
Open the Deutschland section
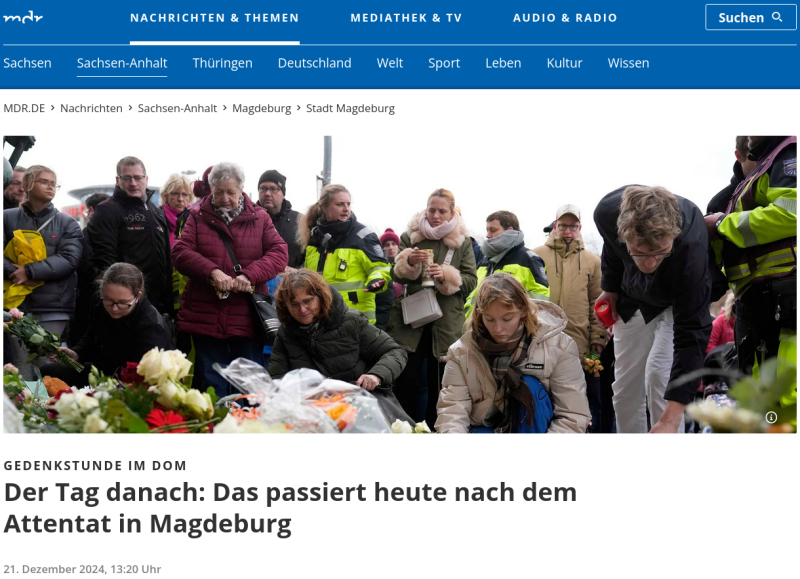[x=314, y=63]
